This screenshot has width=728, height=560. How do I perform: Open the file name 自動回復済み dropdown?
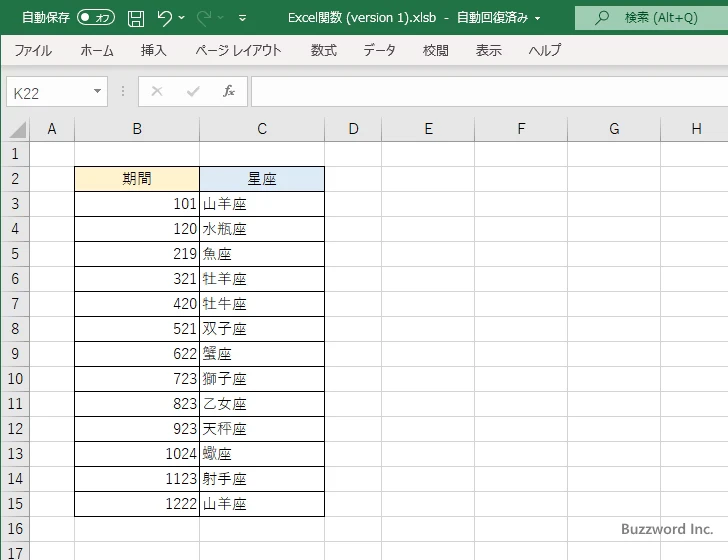(x=538, y=19)
